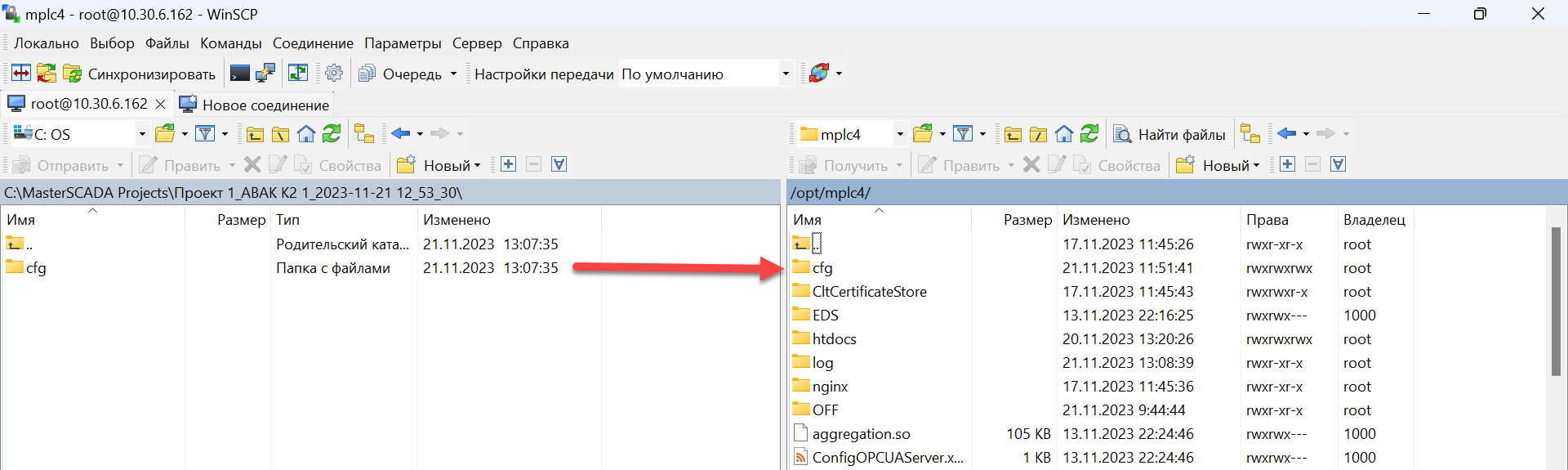Click remote panel filter icon
The width and height of the screenshot is (1568, 470).
click(x=964, y=133)
